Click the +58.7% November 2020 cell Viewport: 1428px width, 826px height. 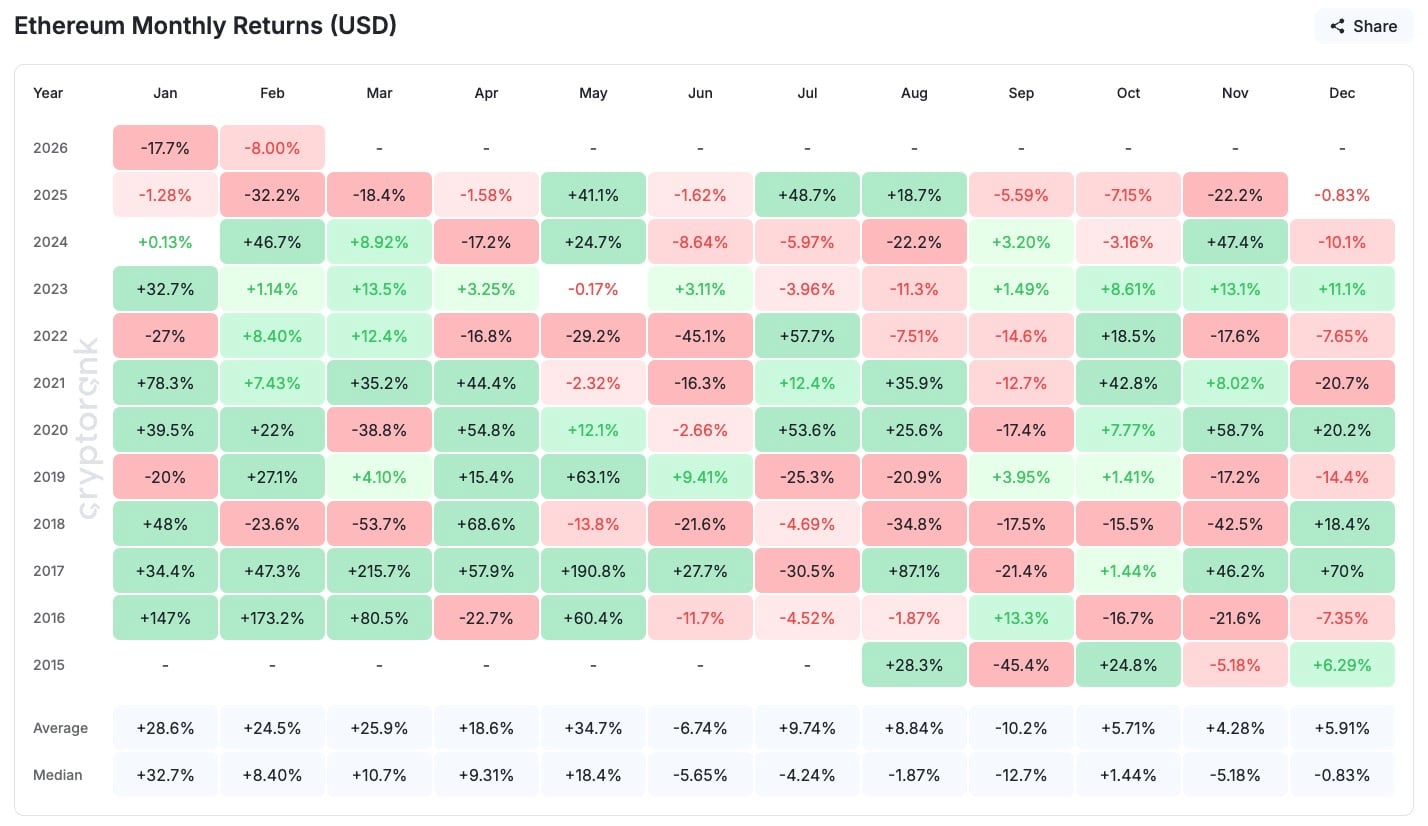pos(1235,430)
